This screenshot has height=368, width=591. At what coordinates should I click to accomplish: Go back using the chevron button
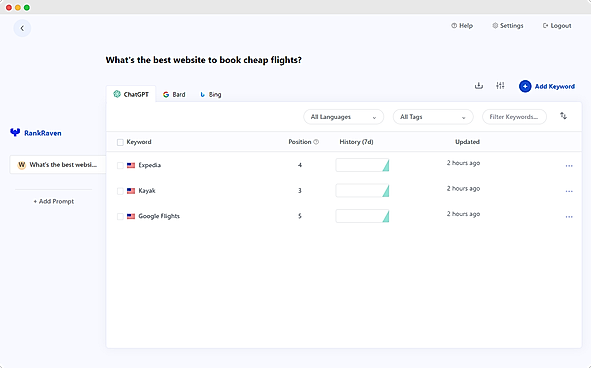[22, 28]
